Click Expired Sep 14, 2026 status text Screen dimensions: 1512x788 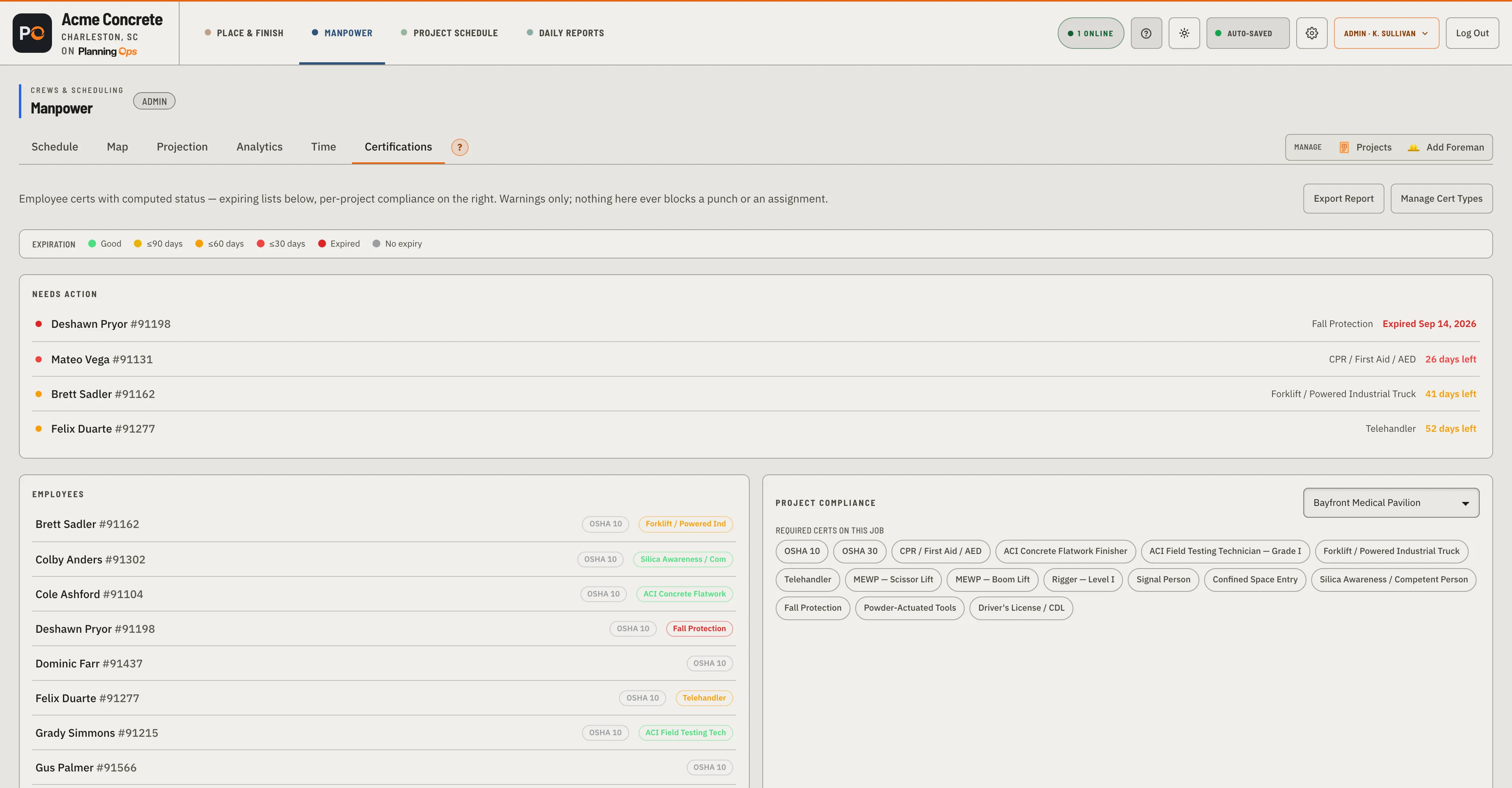[x=1429, y=323]
